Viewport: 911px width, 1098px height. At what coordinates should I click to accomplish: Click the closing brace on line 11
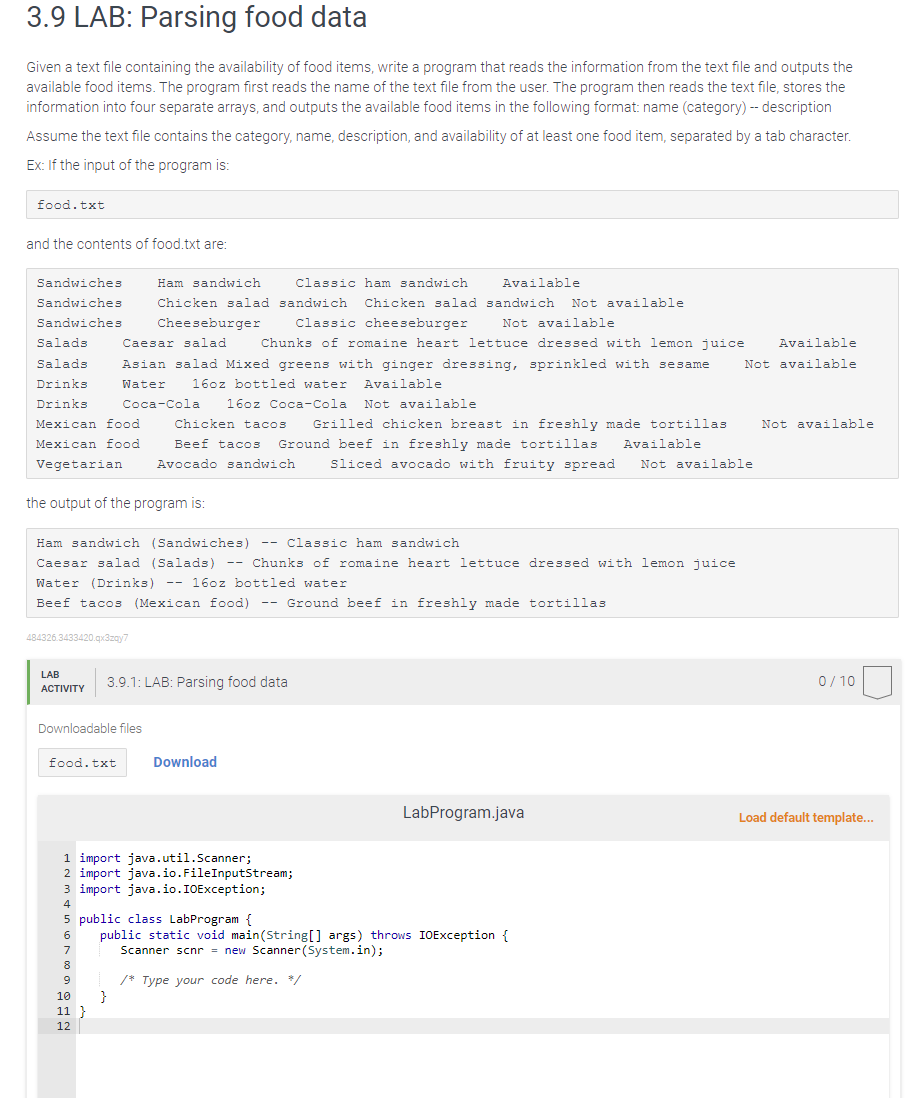[x=83, y=1011]
